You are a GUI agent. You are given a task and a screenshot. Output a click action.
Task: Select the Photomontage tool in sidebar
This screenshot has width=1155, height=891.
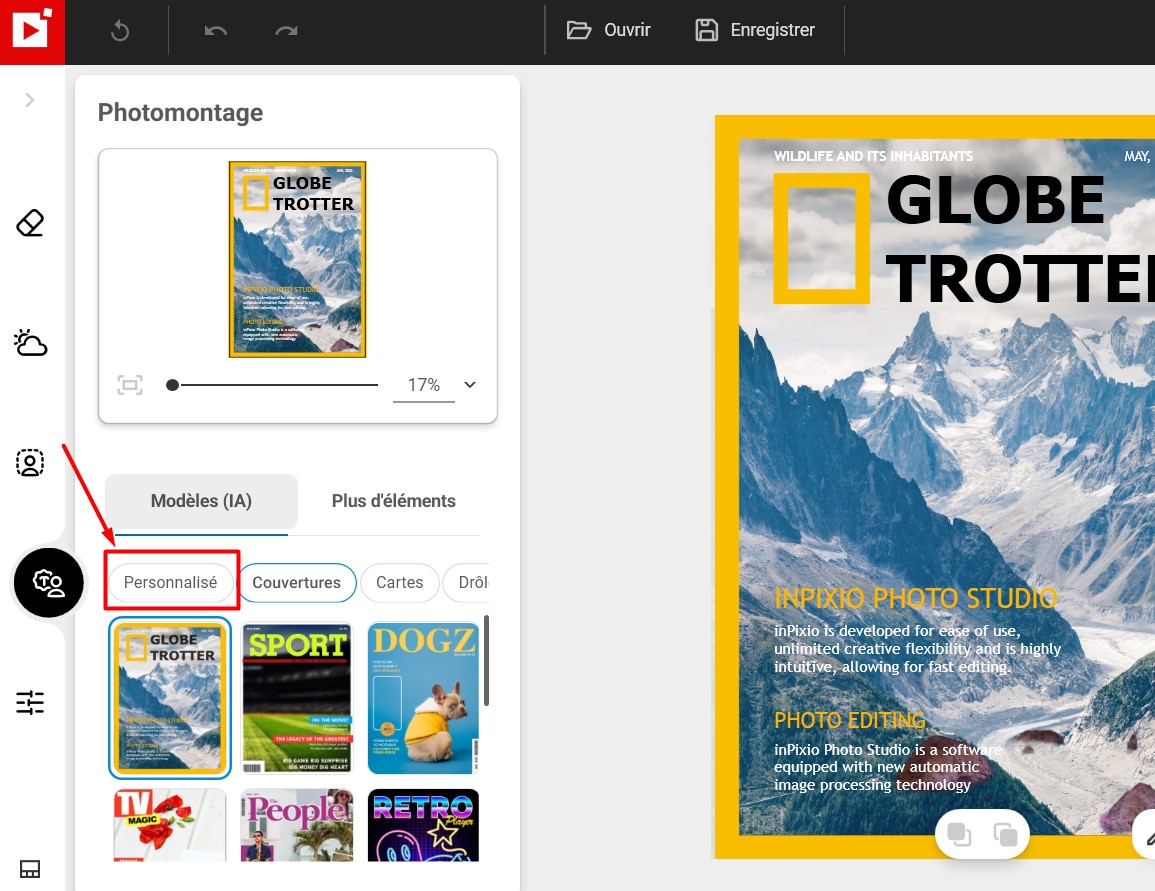49,583
